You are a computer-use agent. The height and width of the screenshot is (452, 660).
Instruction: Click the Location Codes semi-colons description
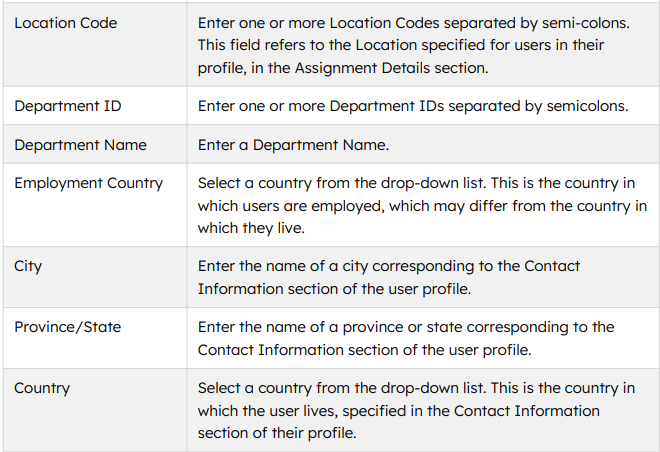click(x=414, y=45)
